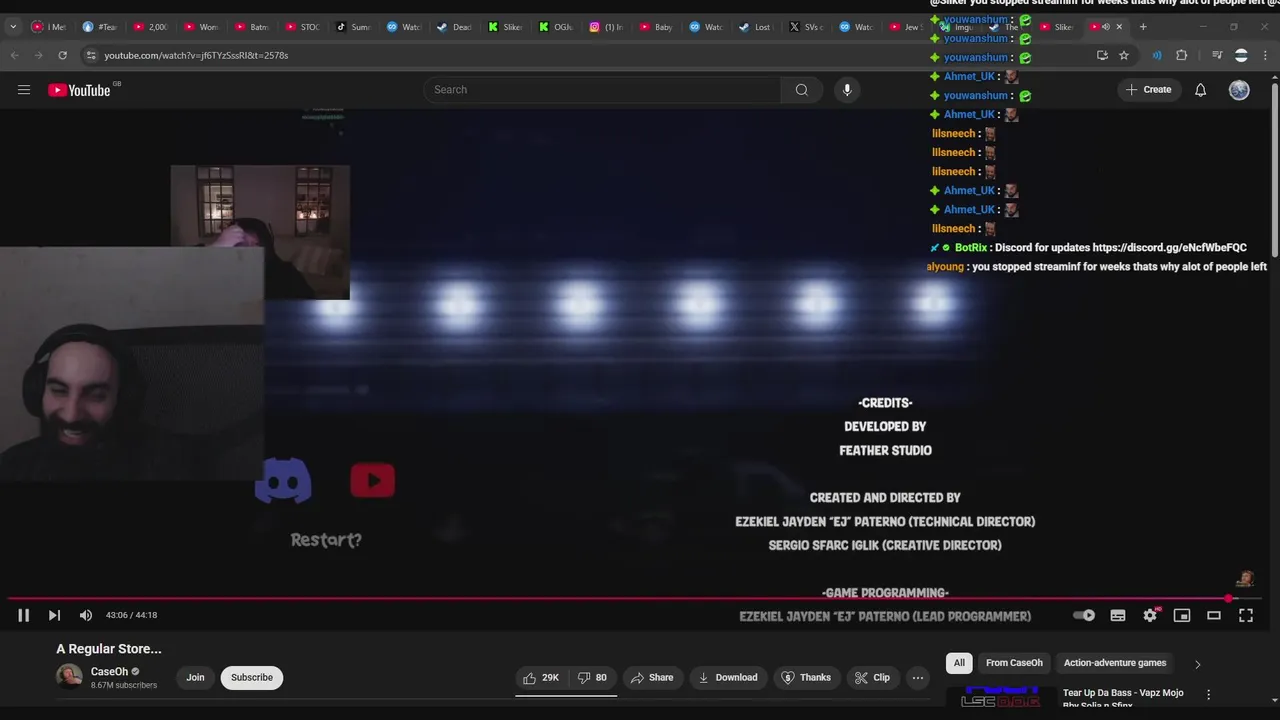This screenshot has height=720, width=1280.
Task: Switch to the X SVs tab
Action: tap(806, 27)
